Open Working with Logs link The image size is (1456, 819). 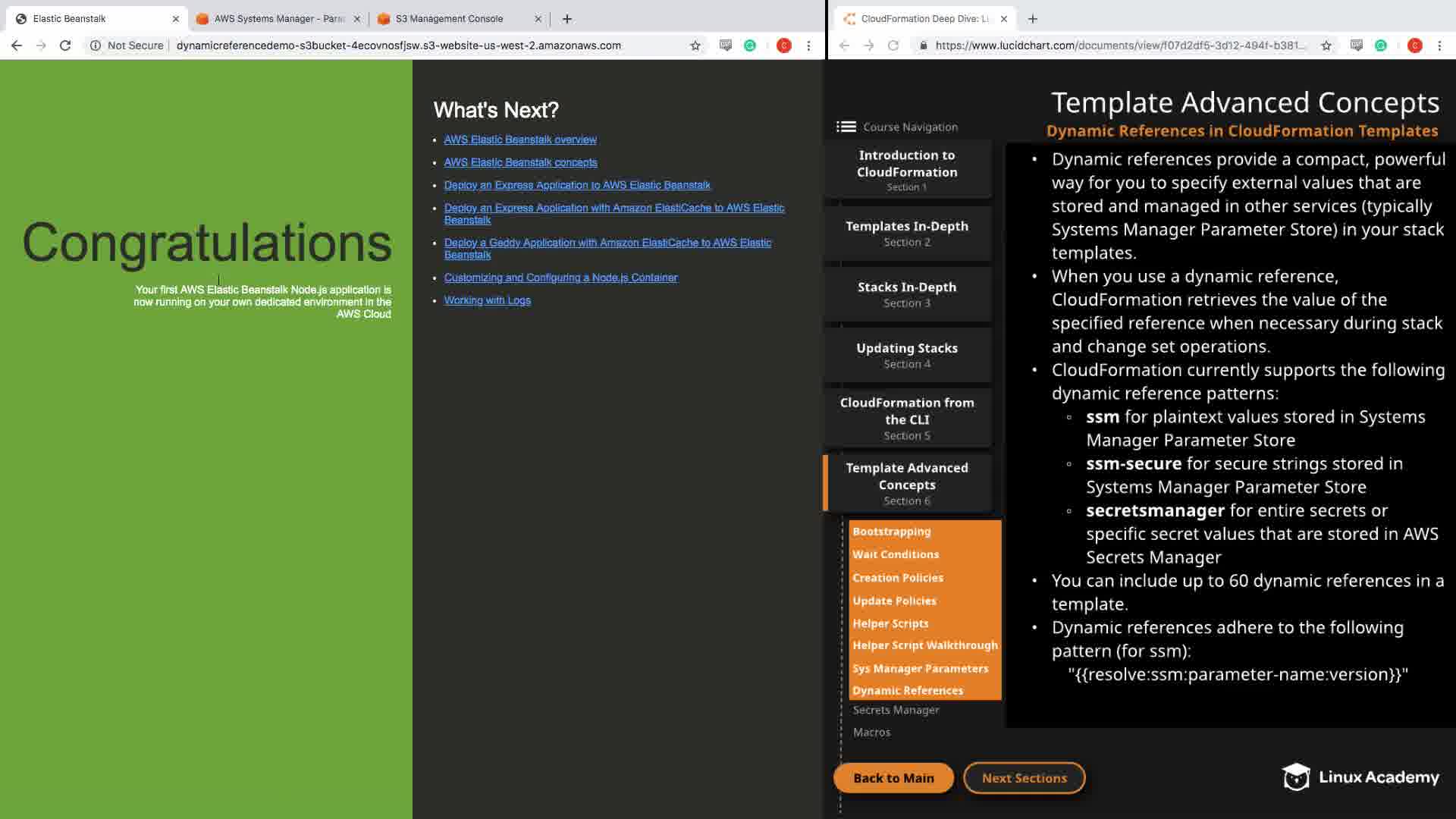[487, 300]
